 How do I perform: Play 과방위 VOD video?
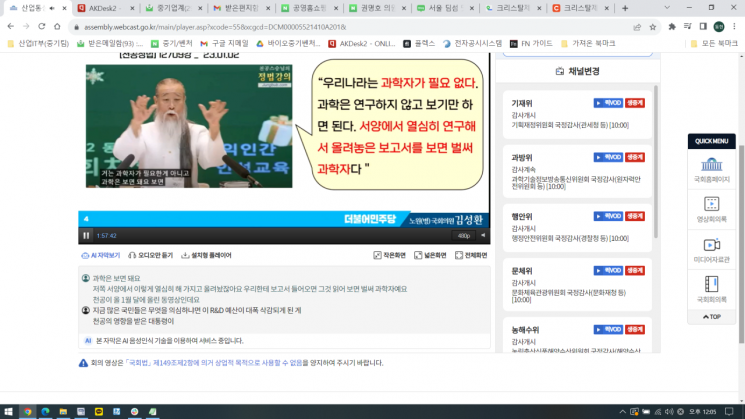608,157
